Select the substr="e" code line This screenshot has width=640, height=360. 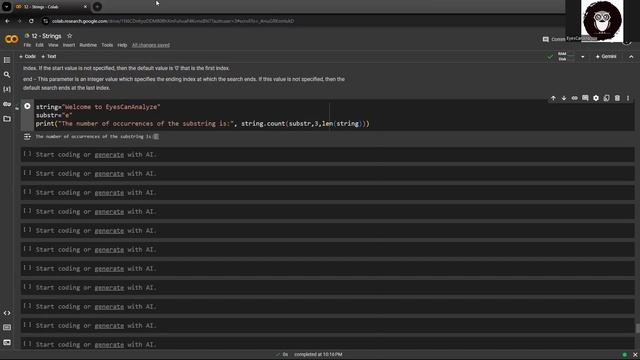click(x=54, y=115)
